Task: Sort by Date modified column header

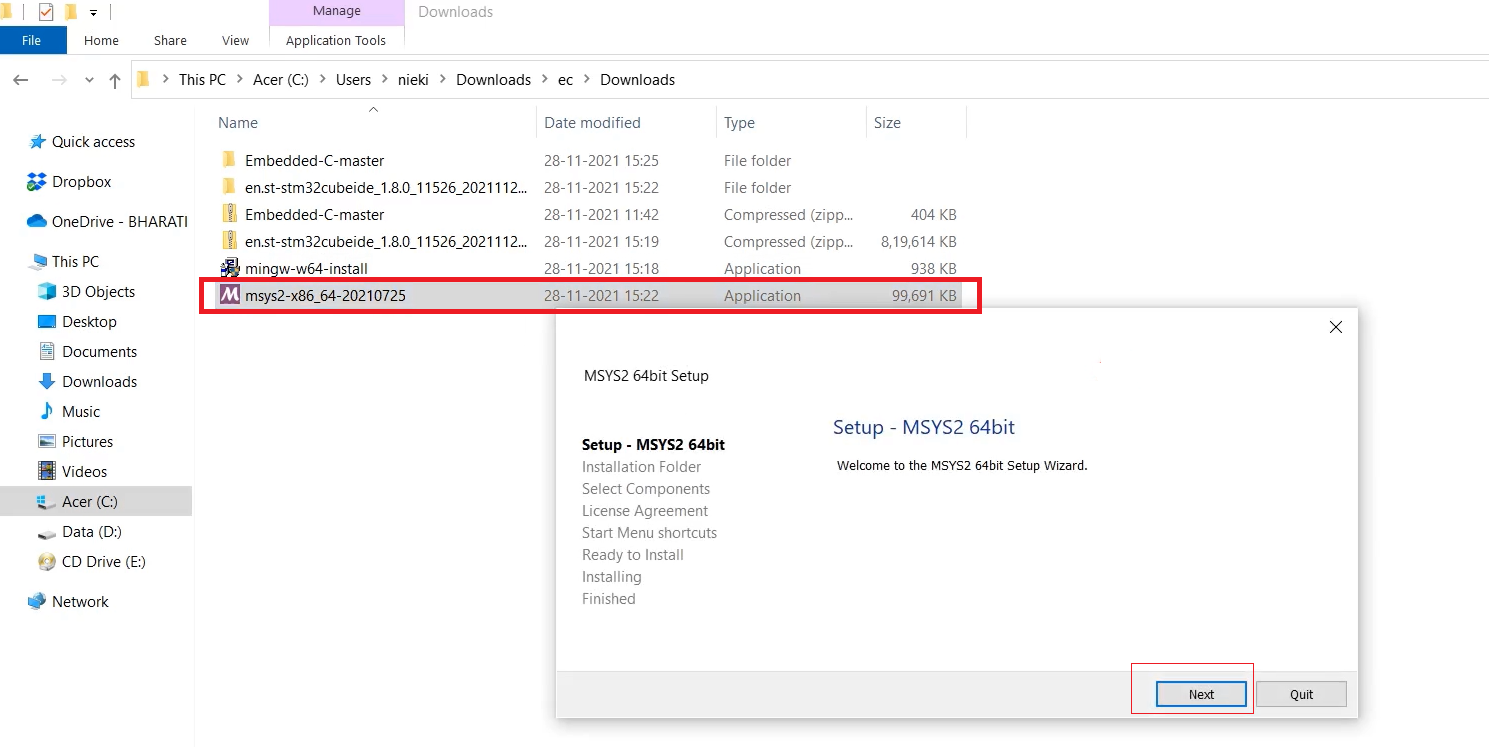Action: (x=626, y=123)
